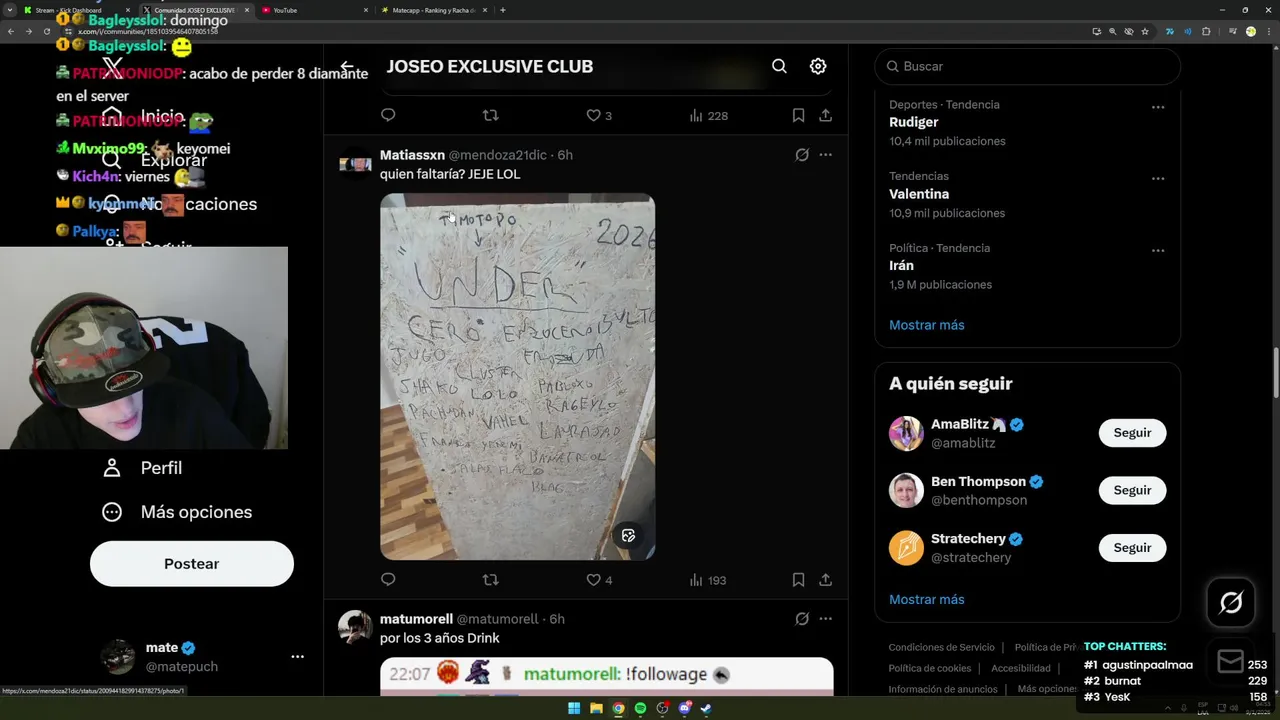Follow Ben Thompson

coord(1132,490)
